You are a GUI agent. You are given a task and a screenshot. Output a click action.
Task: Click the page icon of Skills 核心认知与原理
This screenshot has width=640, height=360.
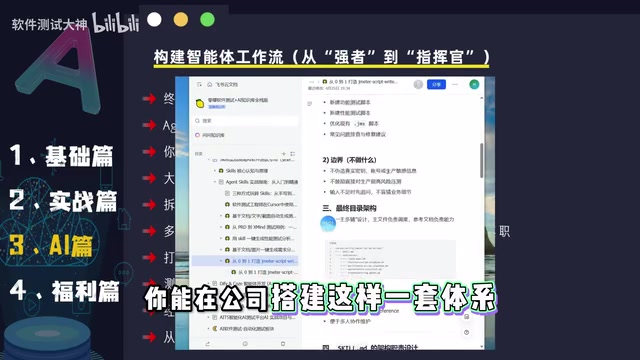[x=221, y=171]
